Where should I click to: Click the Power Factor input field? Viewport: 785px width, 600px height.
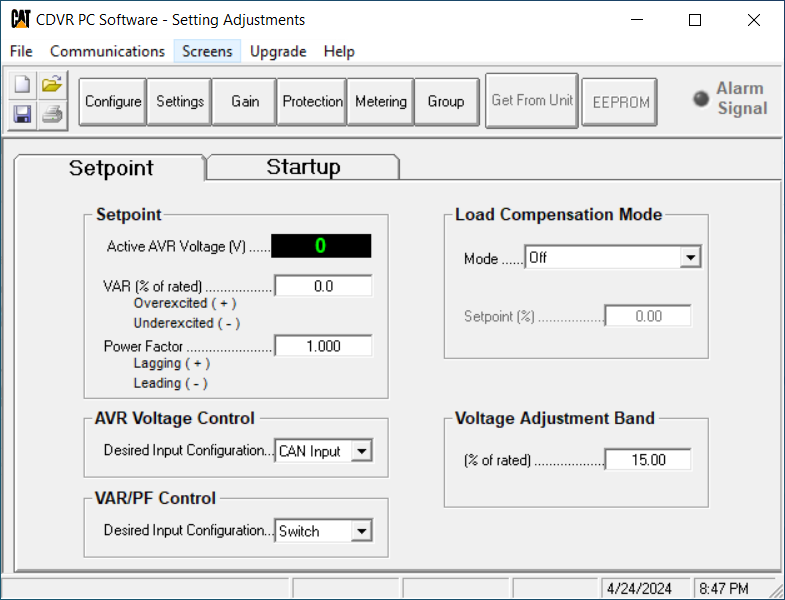[323, 346]
